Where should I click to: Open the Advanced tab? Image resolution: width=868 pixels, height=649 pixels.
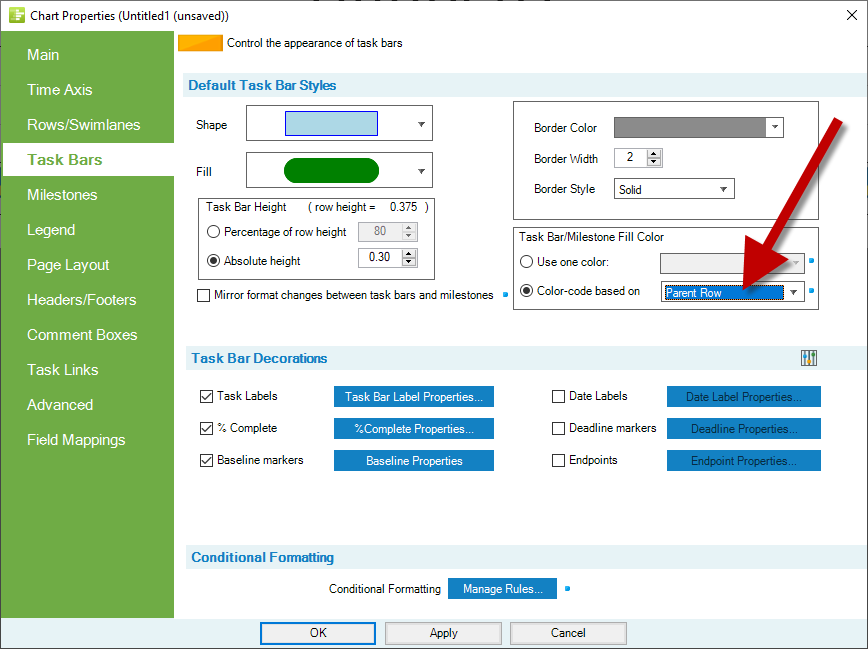point(60,405)
